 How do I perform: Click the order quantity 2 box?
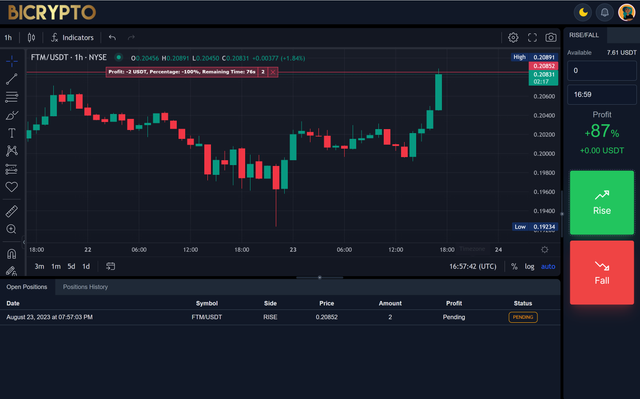263,72
